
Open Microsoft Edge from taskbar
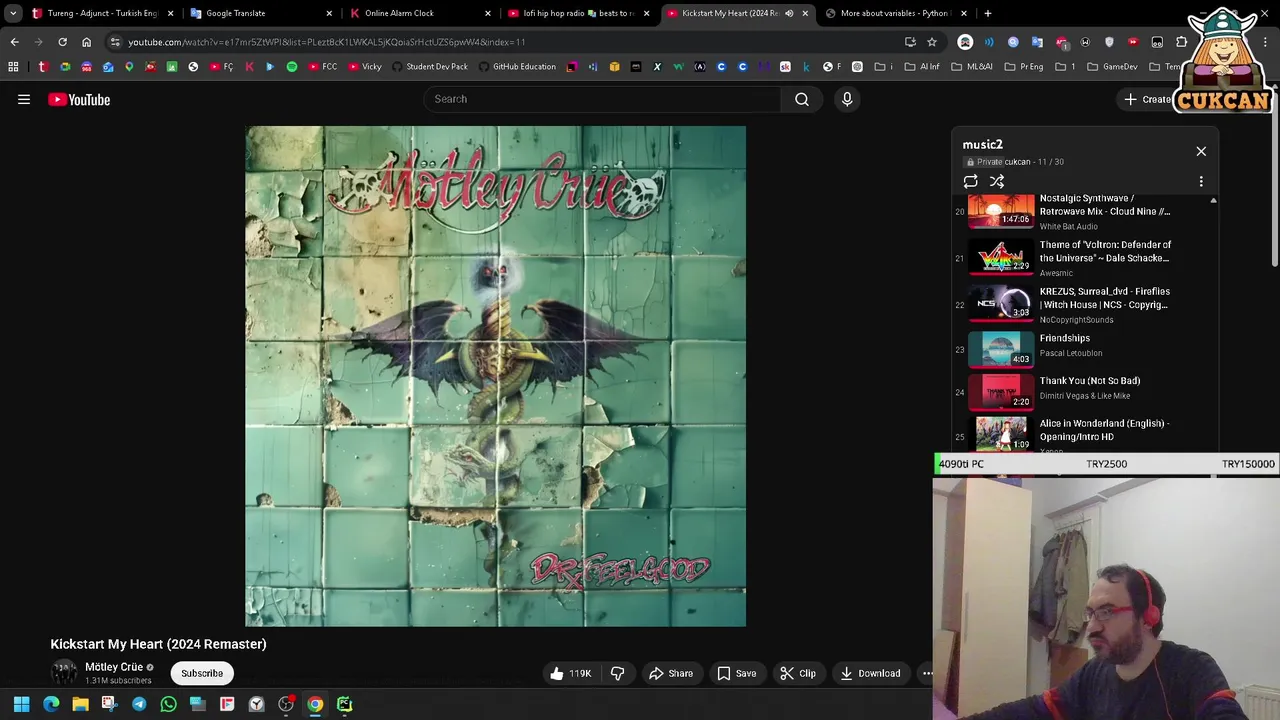click(x=51, y=705)
